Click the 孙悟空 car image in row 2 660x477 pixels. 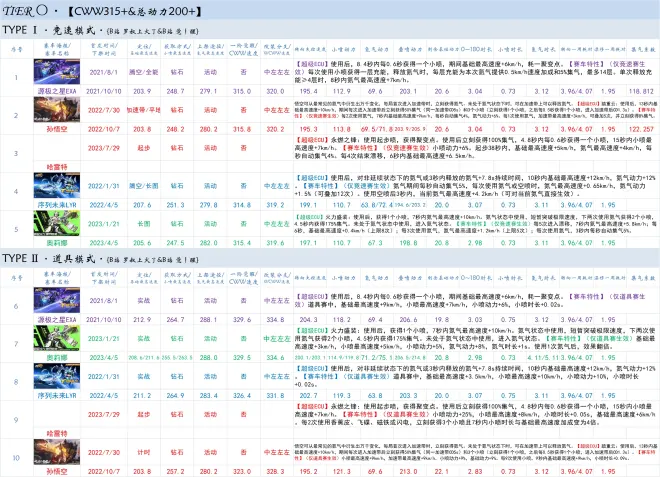50,109
